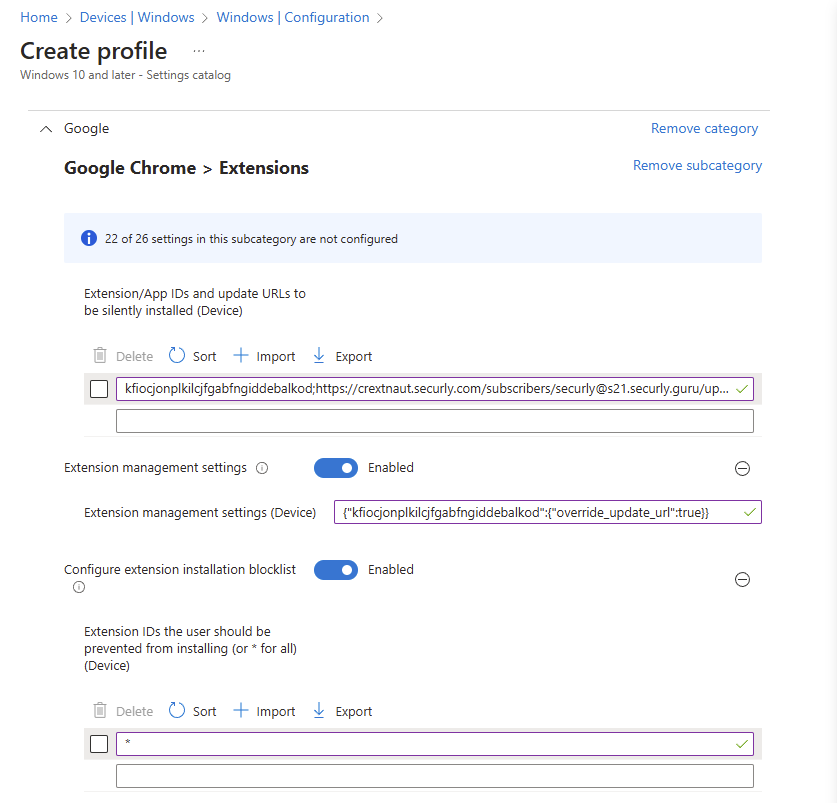Open the ellipsis menu beside Create profile

point(199,51)
